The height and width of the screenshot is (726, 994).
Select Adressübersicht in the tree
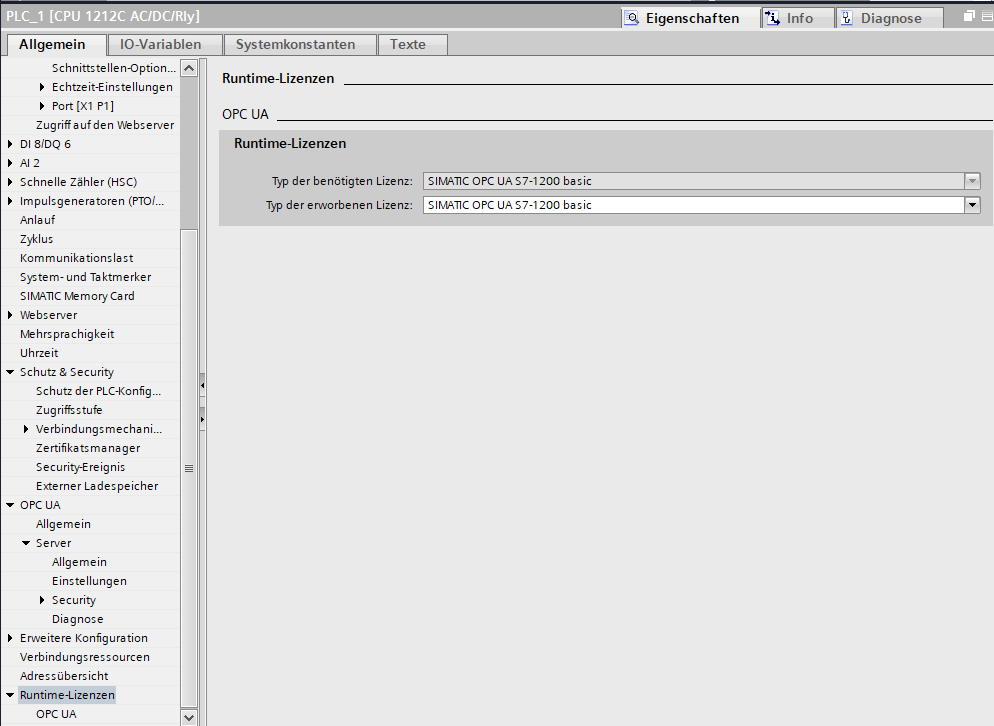(64, 676)
